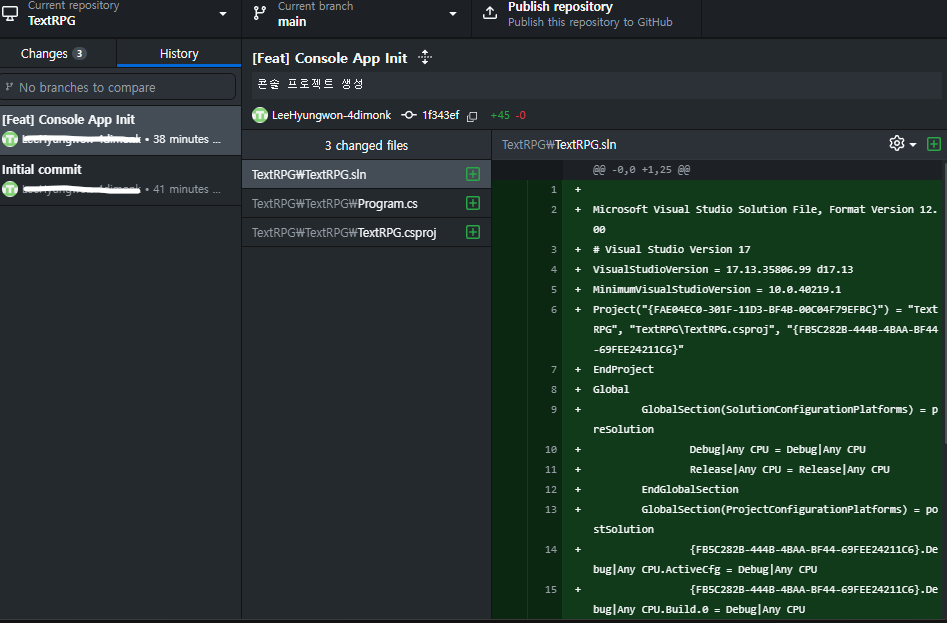Click the commit node icon before 1f343ef
Viewport: 947px width, 623px height.
pyautogui.click(x=409, y=115)
